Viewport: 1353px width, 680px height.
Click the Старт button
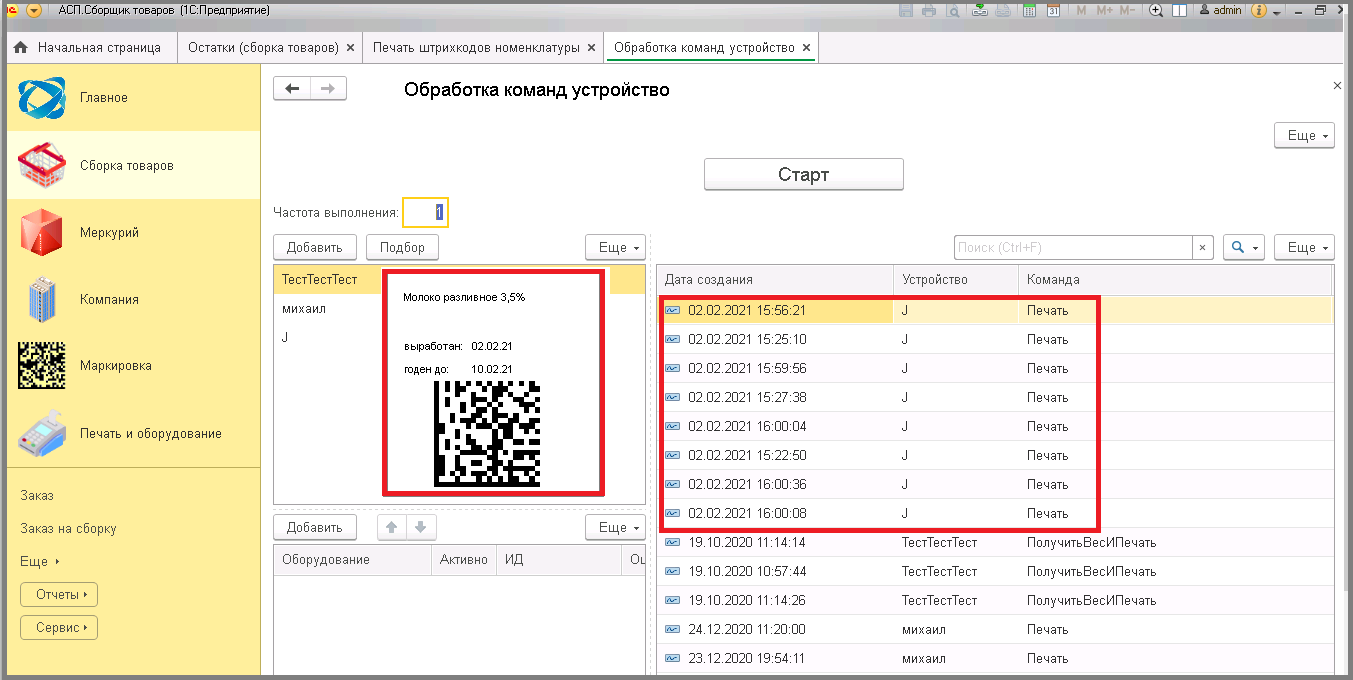[804, 174]
